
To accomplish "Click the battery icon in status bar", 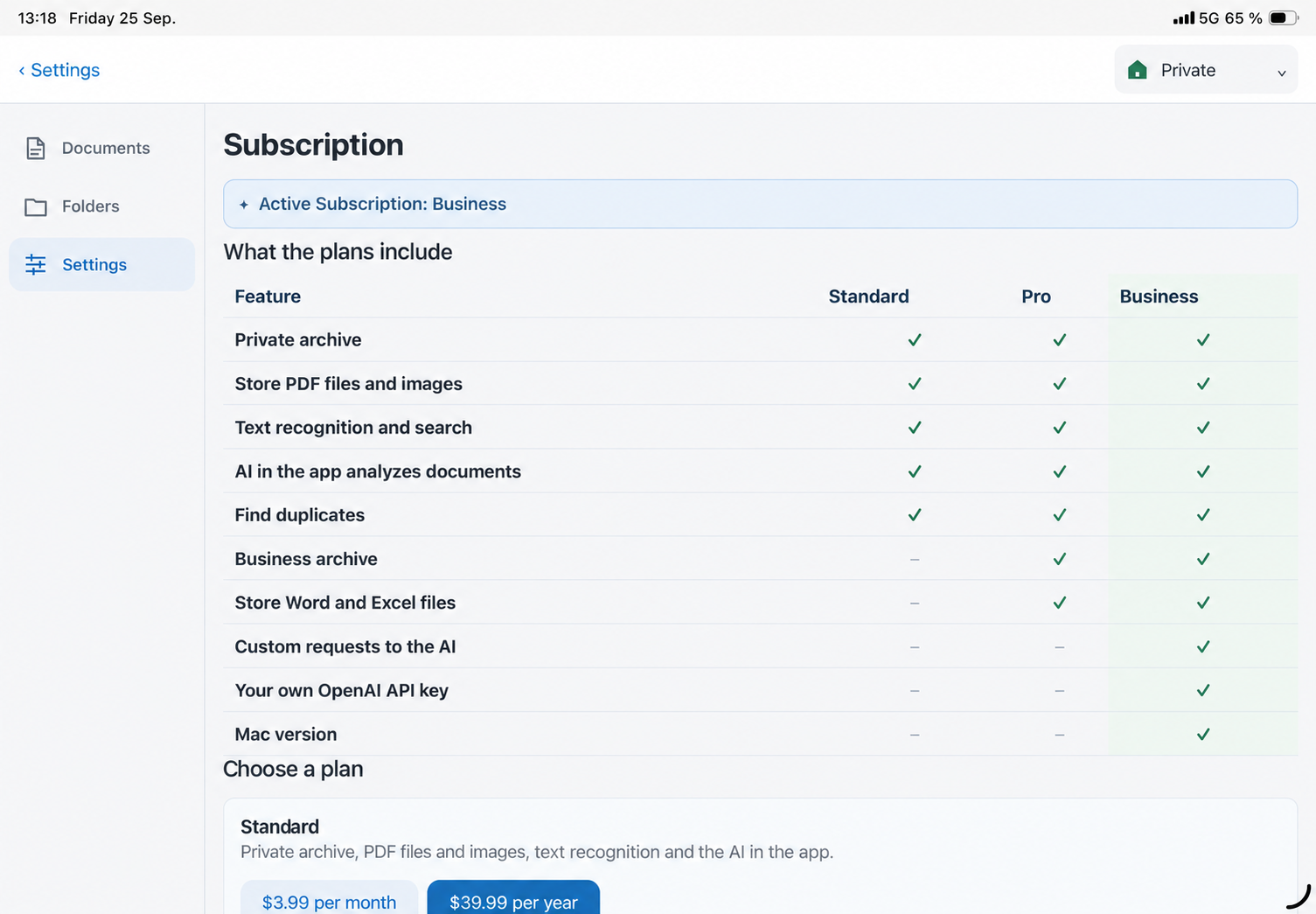I will coord(1283,17).
